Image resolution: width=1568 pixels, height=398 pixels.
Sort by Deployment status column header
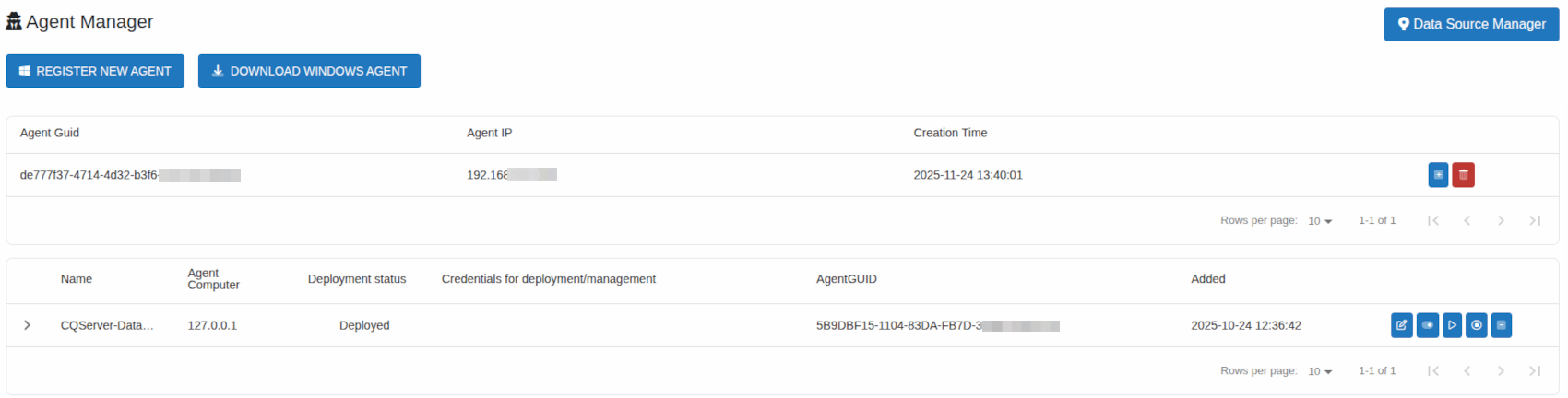(357, 279)
